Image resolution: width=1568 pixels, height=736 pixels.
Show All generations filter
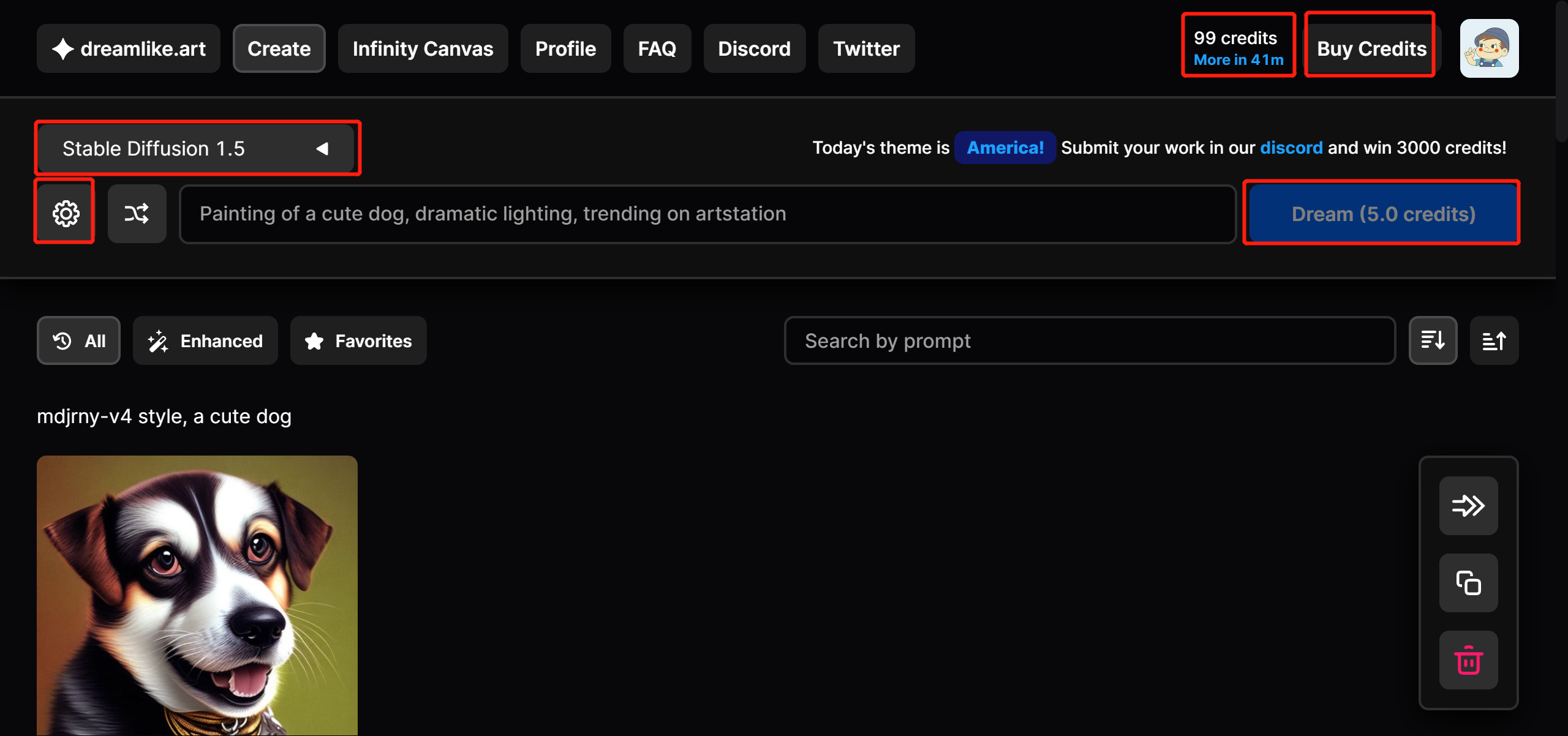click(79, 340)
